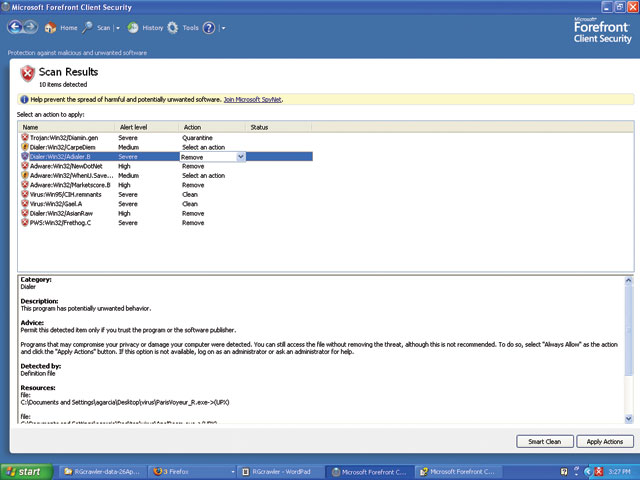Click severity icon for Adware:Win32/Marketscore.B
The width and height of the screenshot is (640, 480).
tap(25, 184)
